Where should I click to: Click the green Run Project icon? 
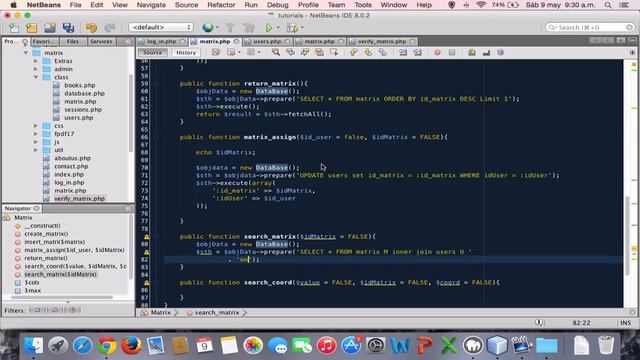point(269,27)
